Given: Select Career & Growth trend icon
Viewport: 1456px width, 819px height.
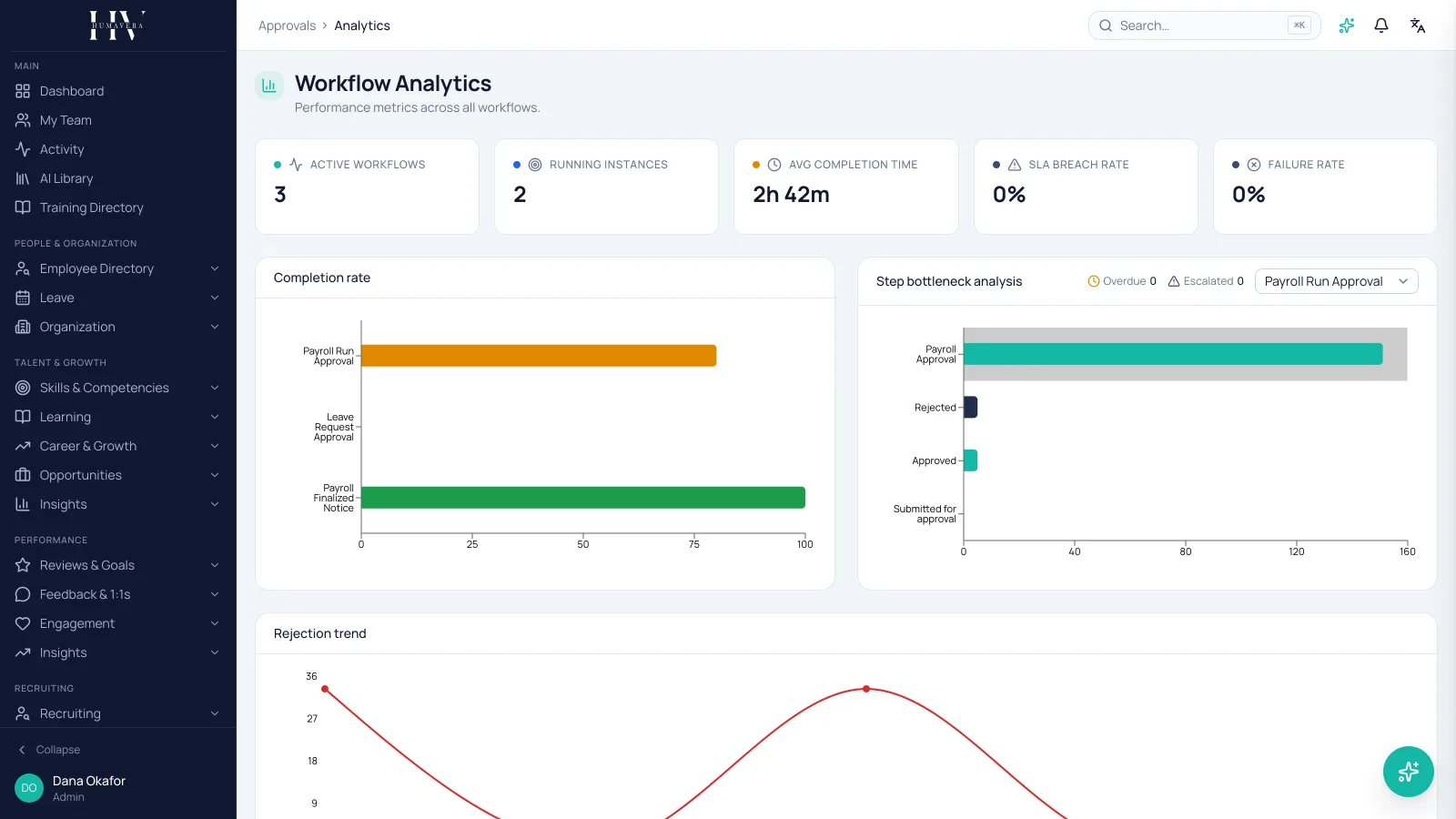Looking at the screenshot, I should [23, 446].
